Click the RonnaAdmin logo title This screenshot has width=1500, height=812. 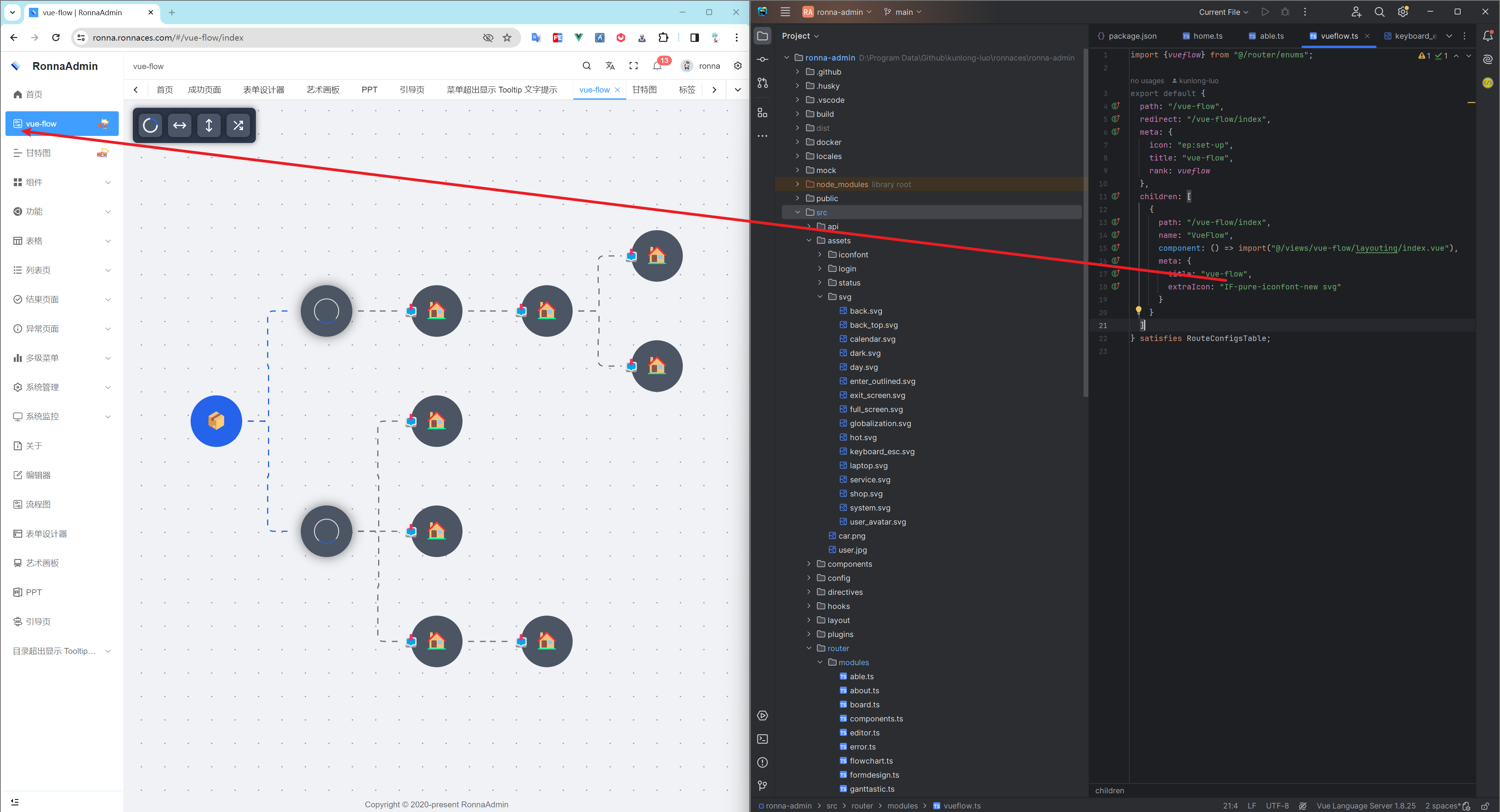[x=64, y=66]
